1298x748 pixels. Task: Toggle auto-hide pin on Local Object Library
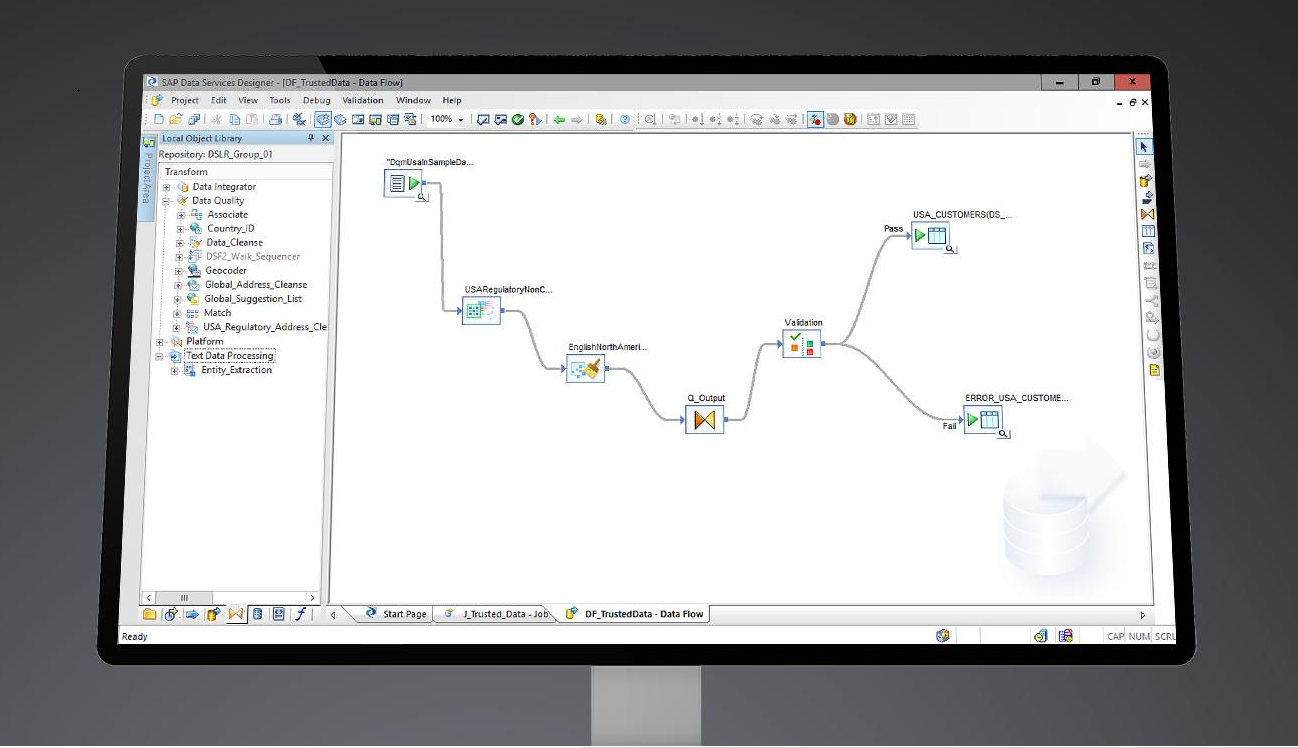[x=311, y=139]
